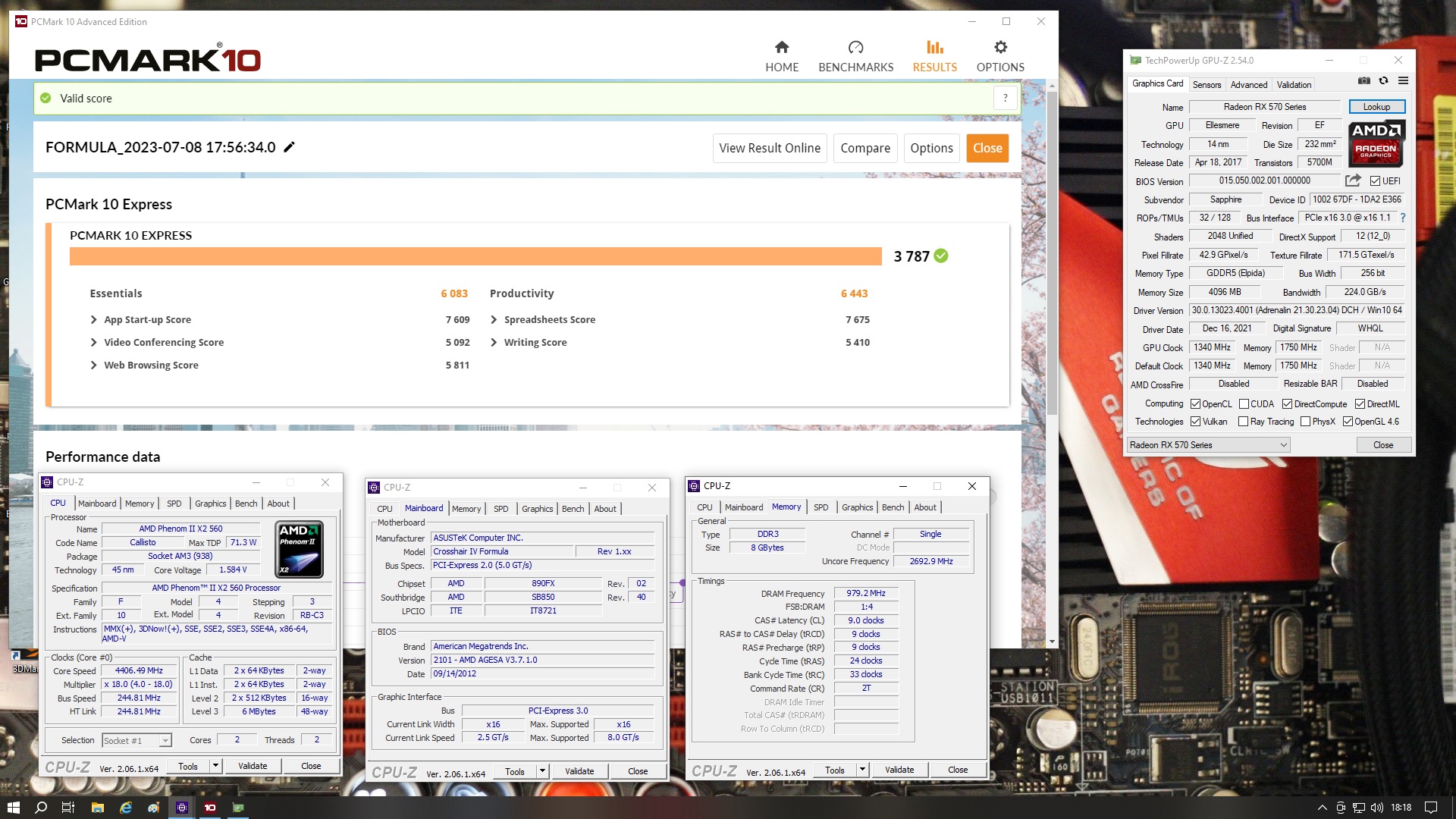This screenshot has height=819, width=1456.
Task: Open Socket #1 selection dropdown
Action: (136, 741)
